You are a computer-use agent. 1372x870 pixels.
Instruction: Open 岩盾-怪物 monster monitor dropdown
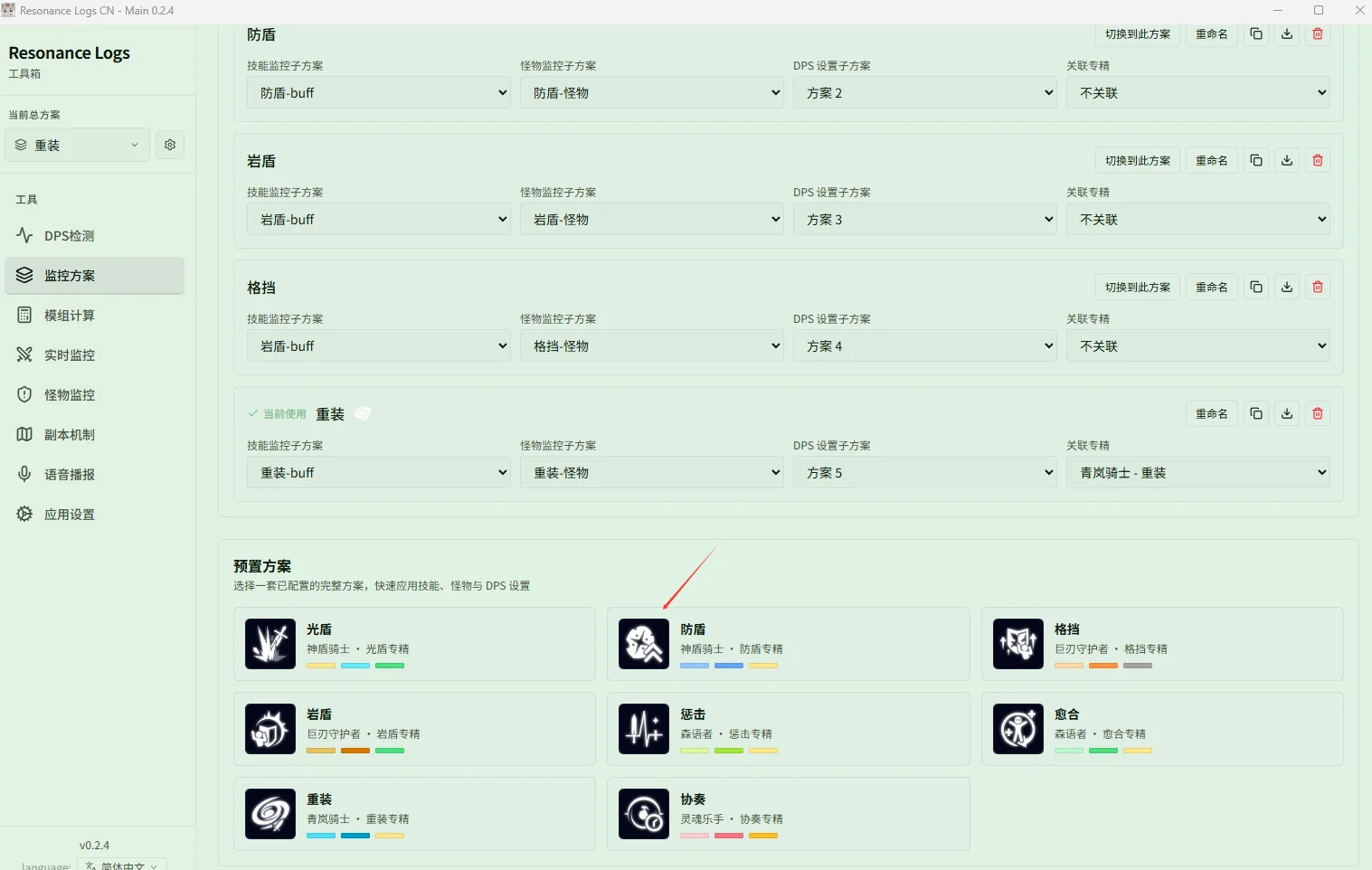tap(652, 219)
